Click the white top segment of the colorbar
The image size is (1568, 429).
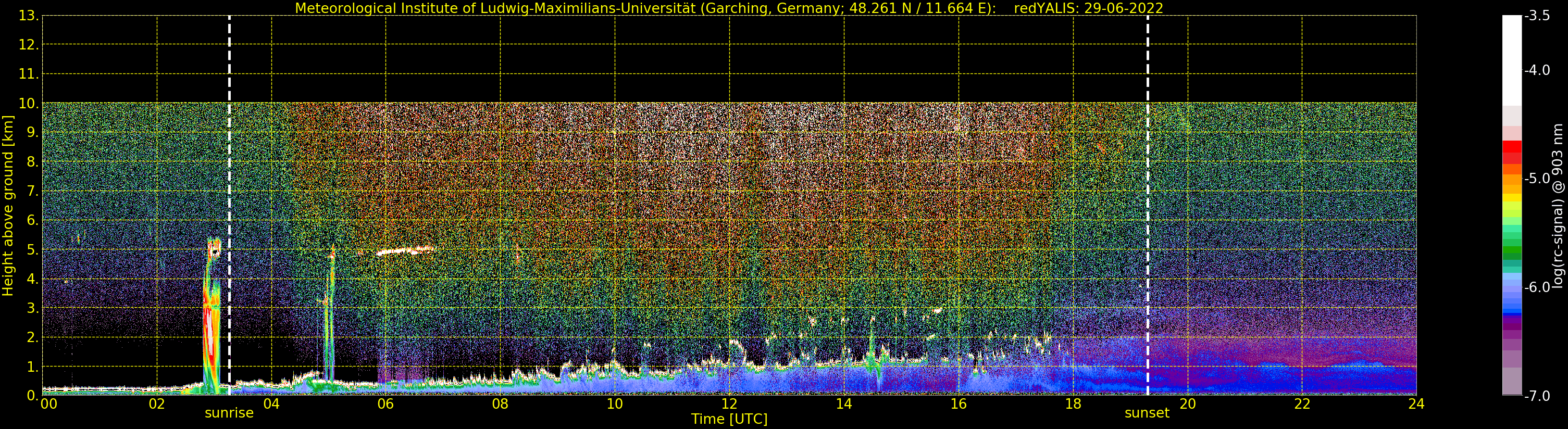pyautogui.click(x=1512, y=61)
